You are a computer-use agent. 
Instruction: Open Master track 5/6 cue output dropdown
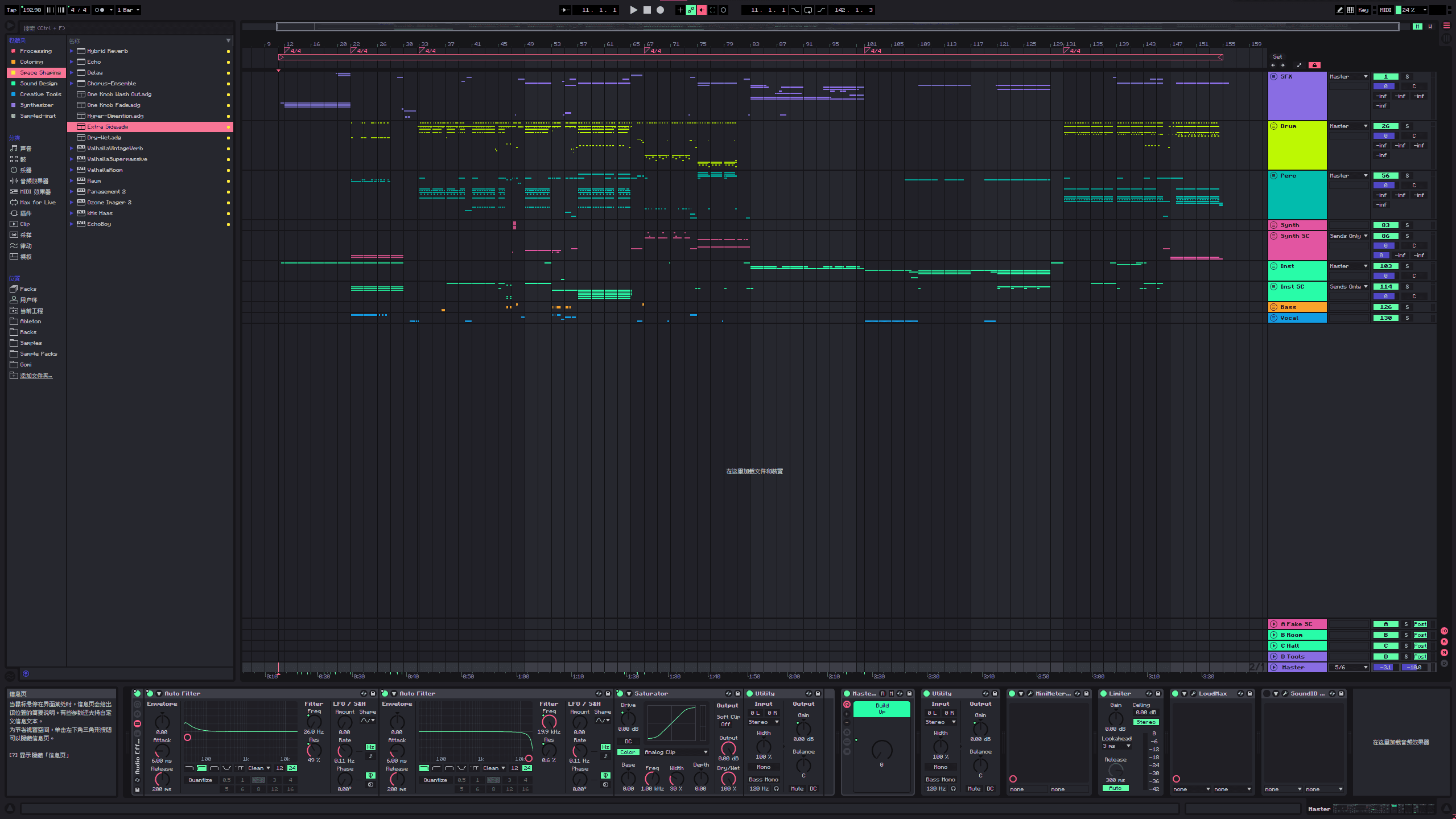tap(1348, 668)
